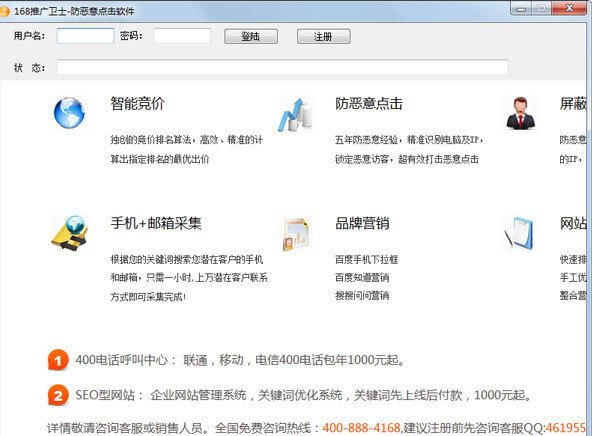The image size is (592, 436).
Task: Click the chart arrow icon for 防恶意点击
Action: pyautogui.click(x=296, y=115)
